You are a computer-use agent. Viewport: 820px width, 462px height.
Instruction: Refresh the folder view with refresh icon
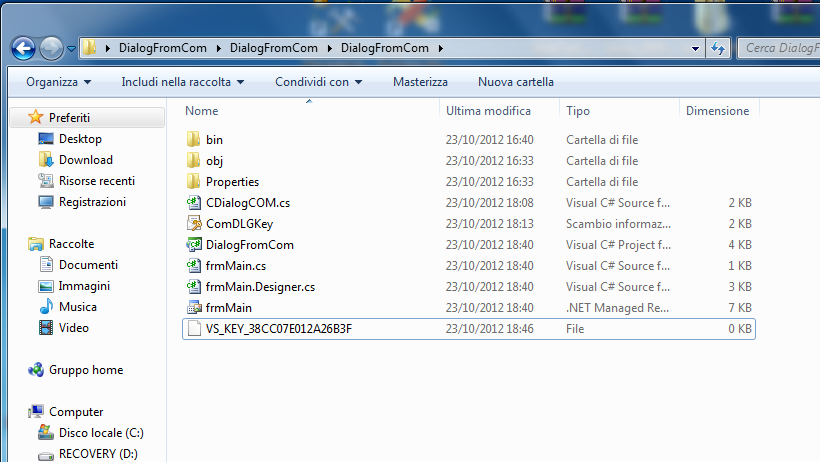coord(718,49)
